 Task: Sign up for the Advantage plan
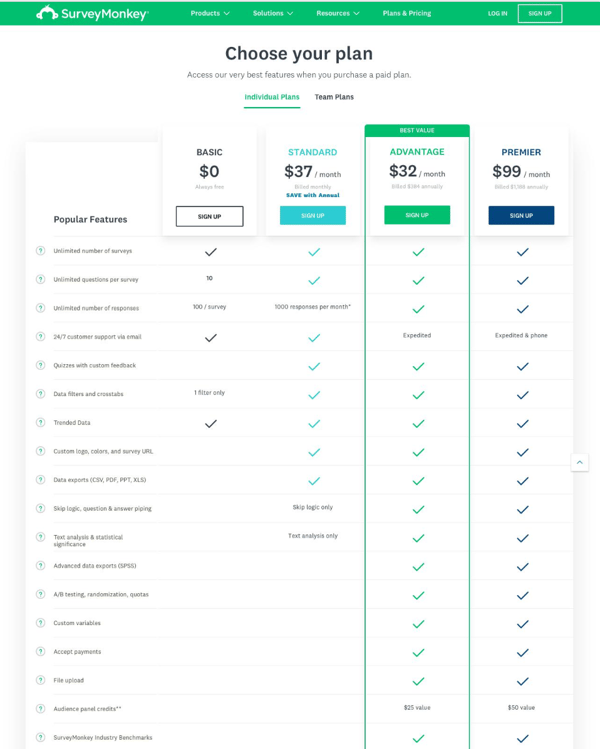[417, 215]
